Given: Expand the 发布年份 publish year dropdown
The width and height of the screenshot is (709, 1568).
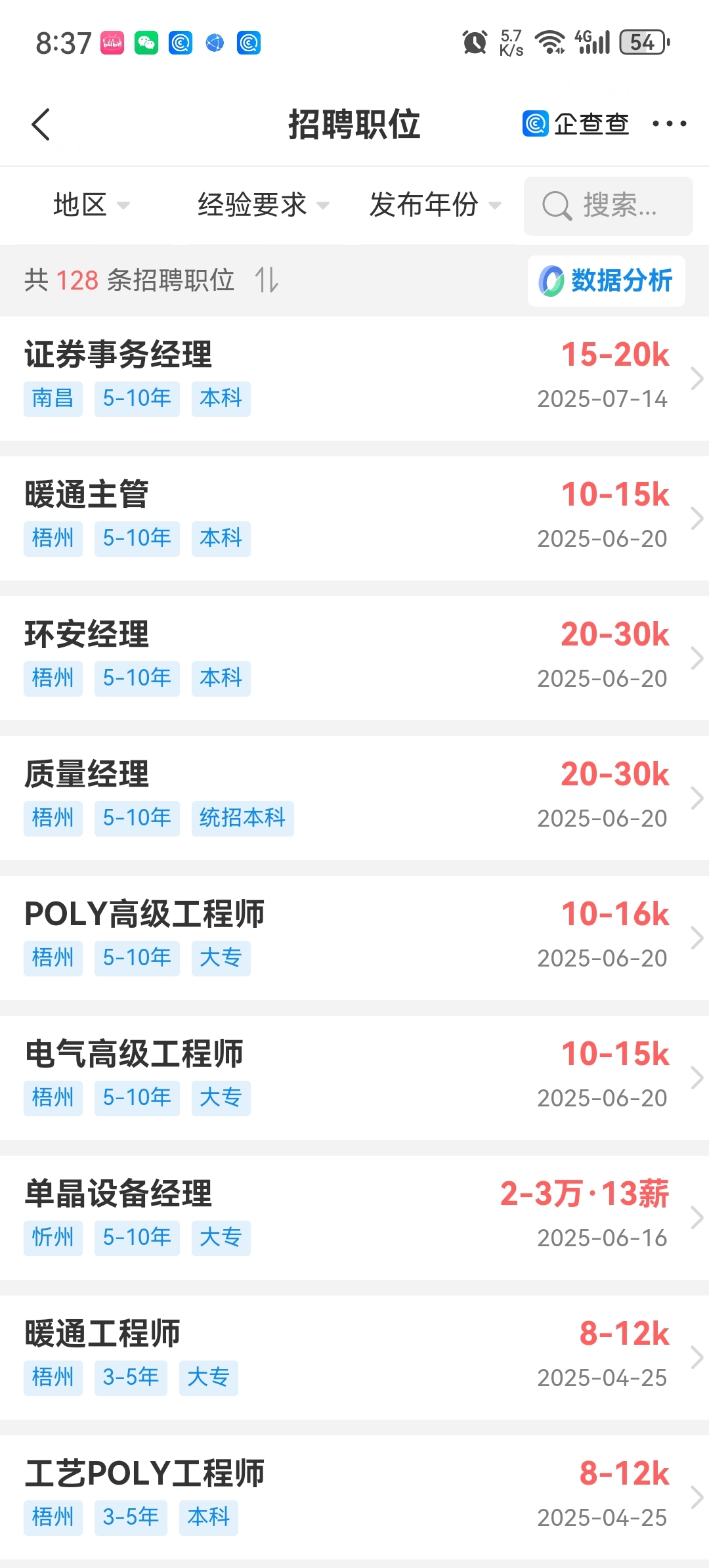Looking at the screenshot, I should tap(435, 205).
